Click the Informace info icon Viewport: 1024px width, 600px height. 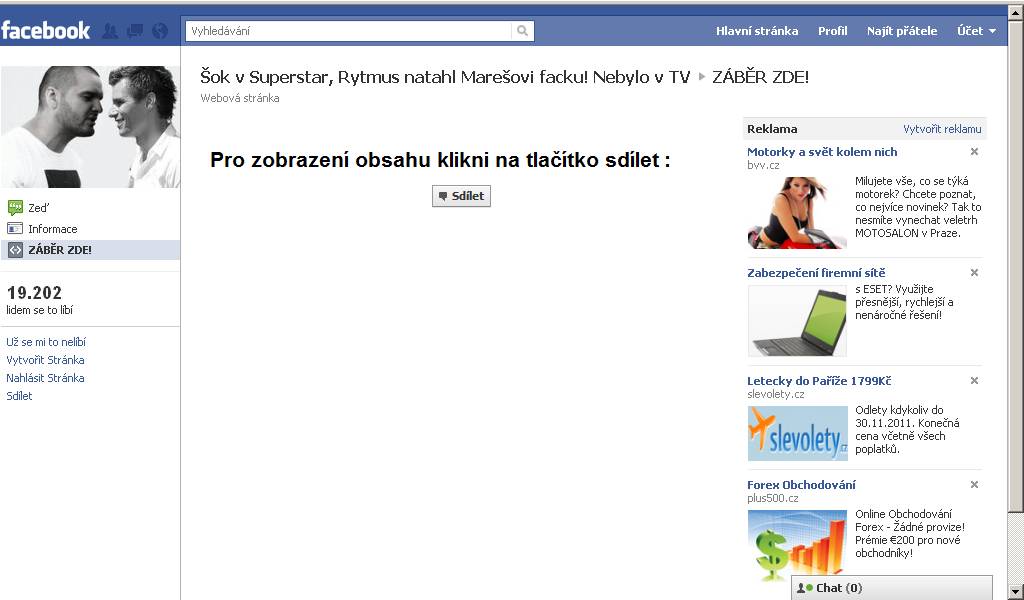(x=15, y=229)
